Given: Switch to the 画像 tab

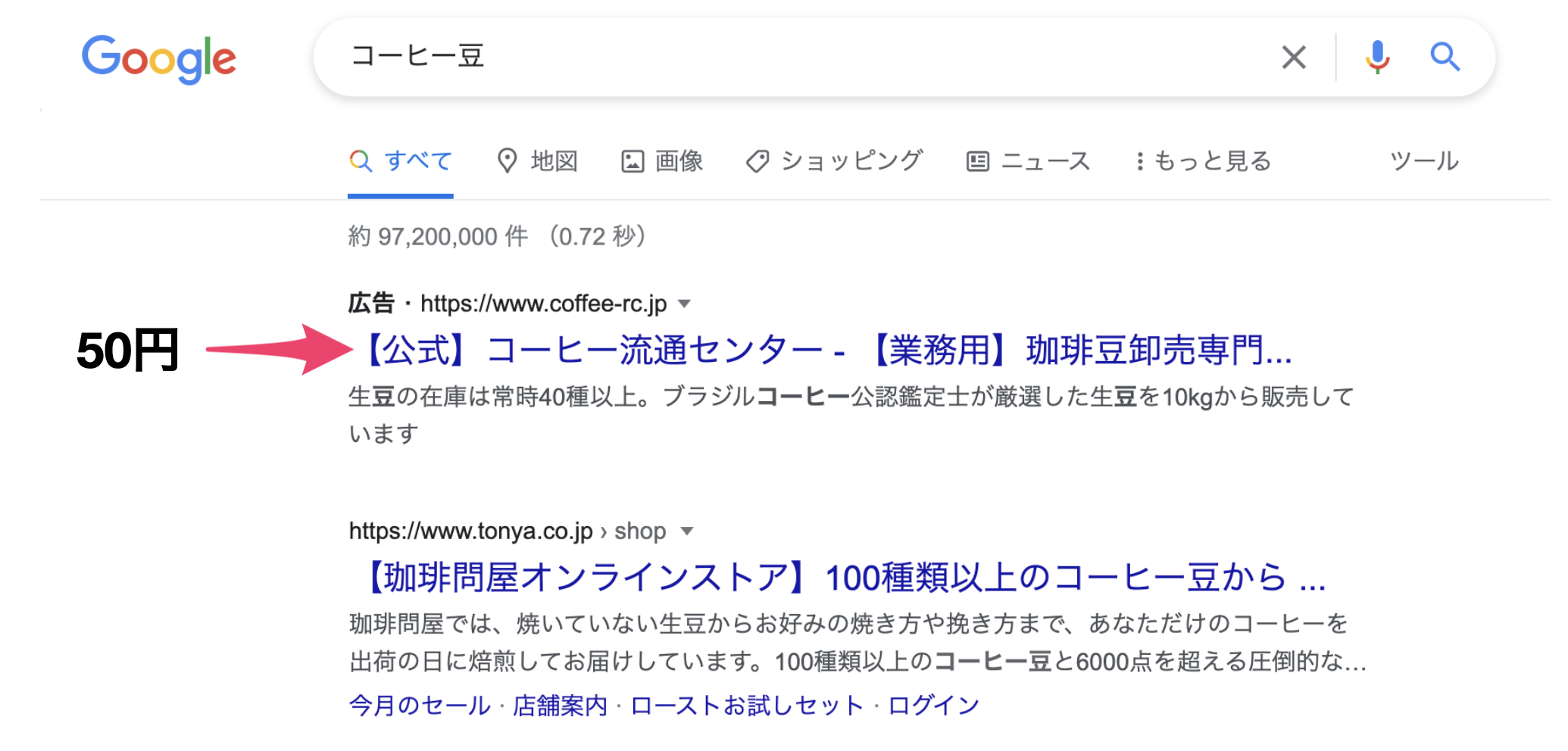Looking at the screenshot, I should [x=662, y=161].
